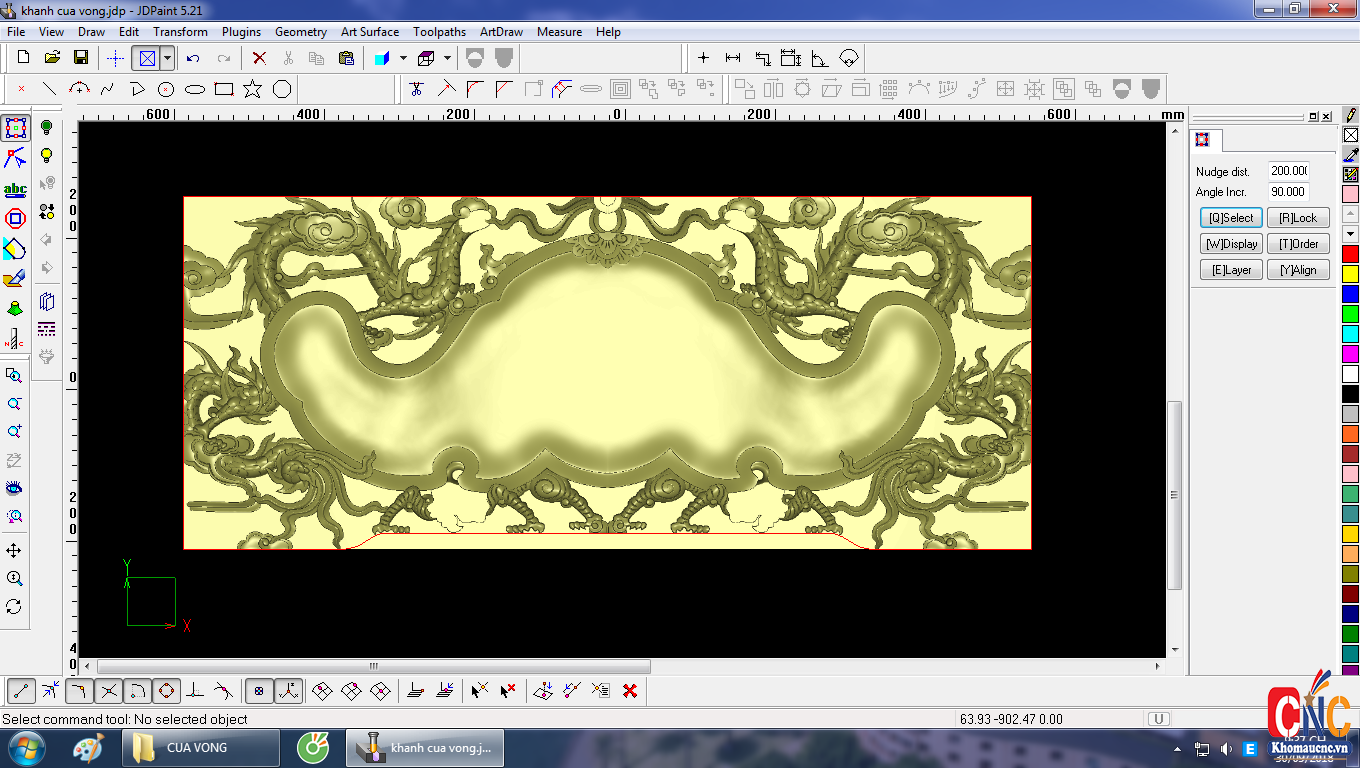Open the Toolpaths menu
This screenshot has height=768, width=1360.
tap(439, 32)
